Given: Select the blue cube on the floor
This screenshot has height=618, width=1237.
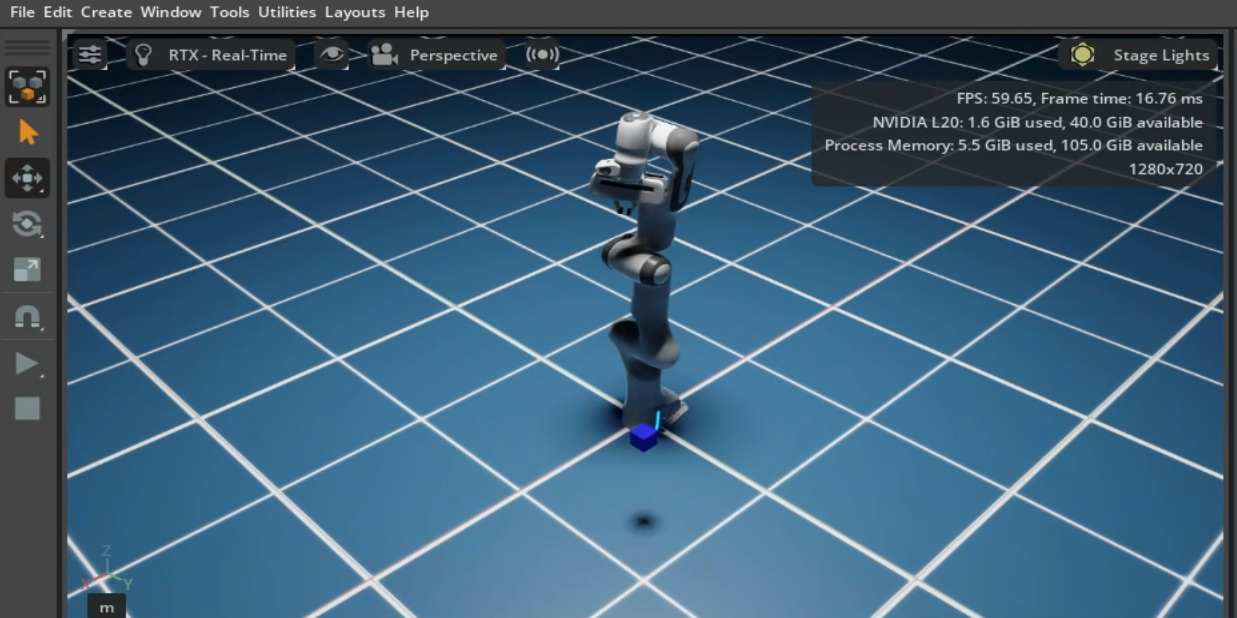Looking at the screenshot, I should point(644,437).
